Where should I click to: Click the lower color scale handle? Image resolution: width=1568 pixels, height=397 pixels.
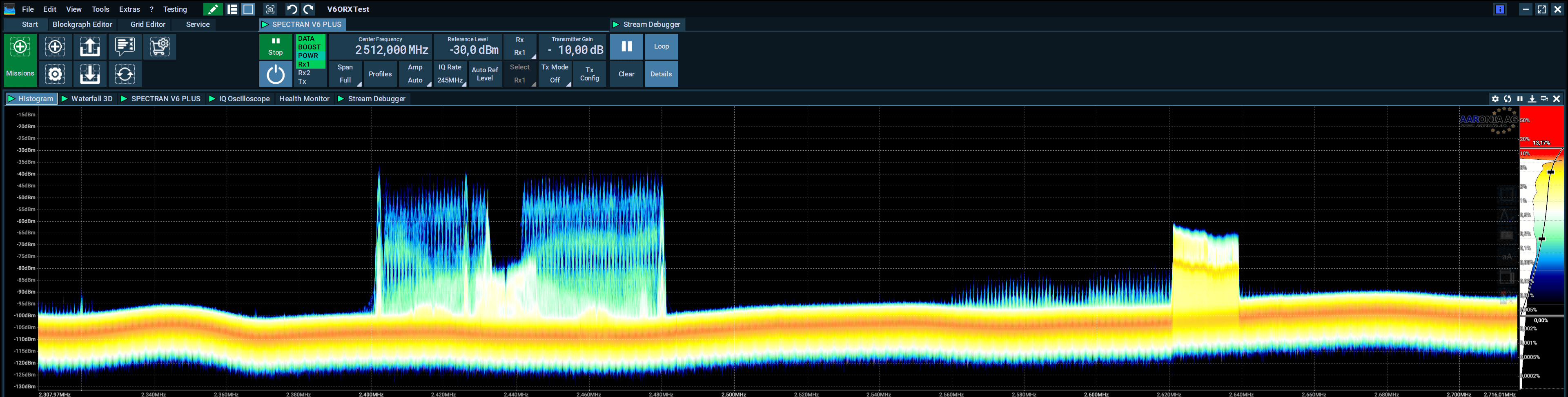click(x=1542, y=239)
